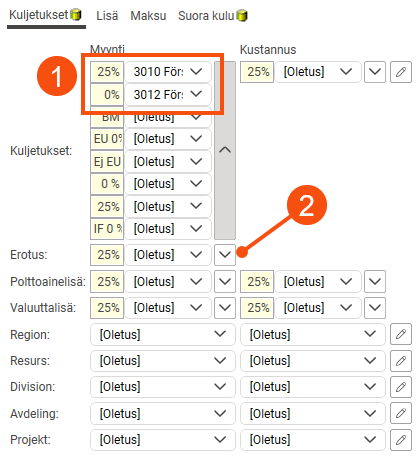Expand Polttoainelisä Myynti rows chevron
The height and width of the screenshot is (457, 417).
tap(225, 282)
